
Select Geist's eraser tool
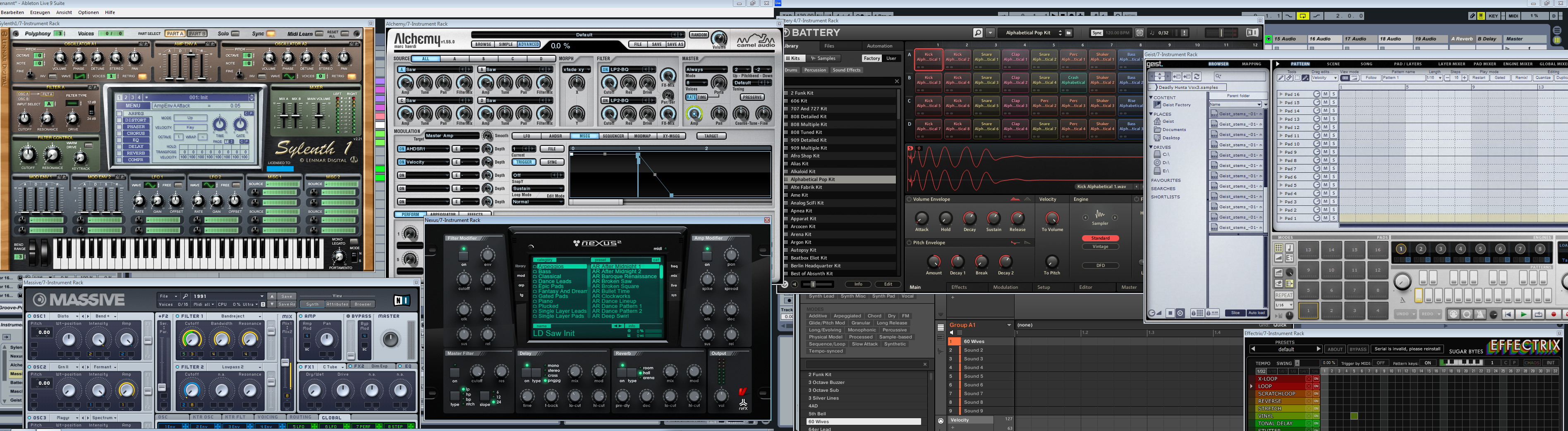tap(1289, 78)
